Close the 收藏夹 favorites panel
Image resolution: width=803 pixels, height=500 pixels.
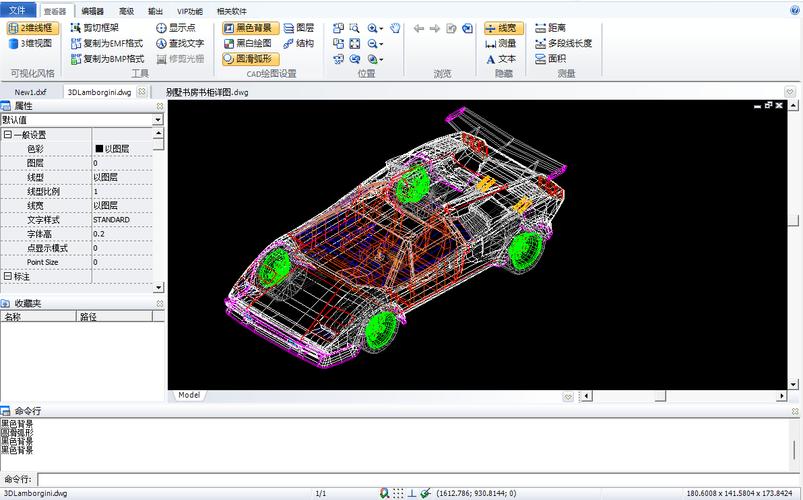pos(160,303)
